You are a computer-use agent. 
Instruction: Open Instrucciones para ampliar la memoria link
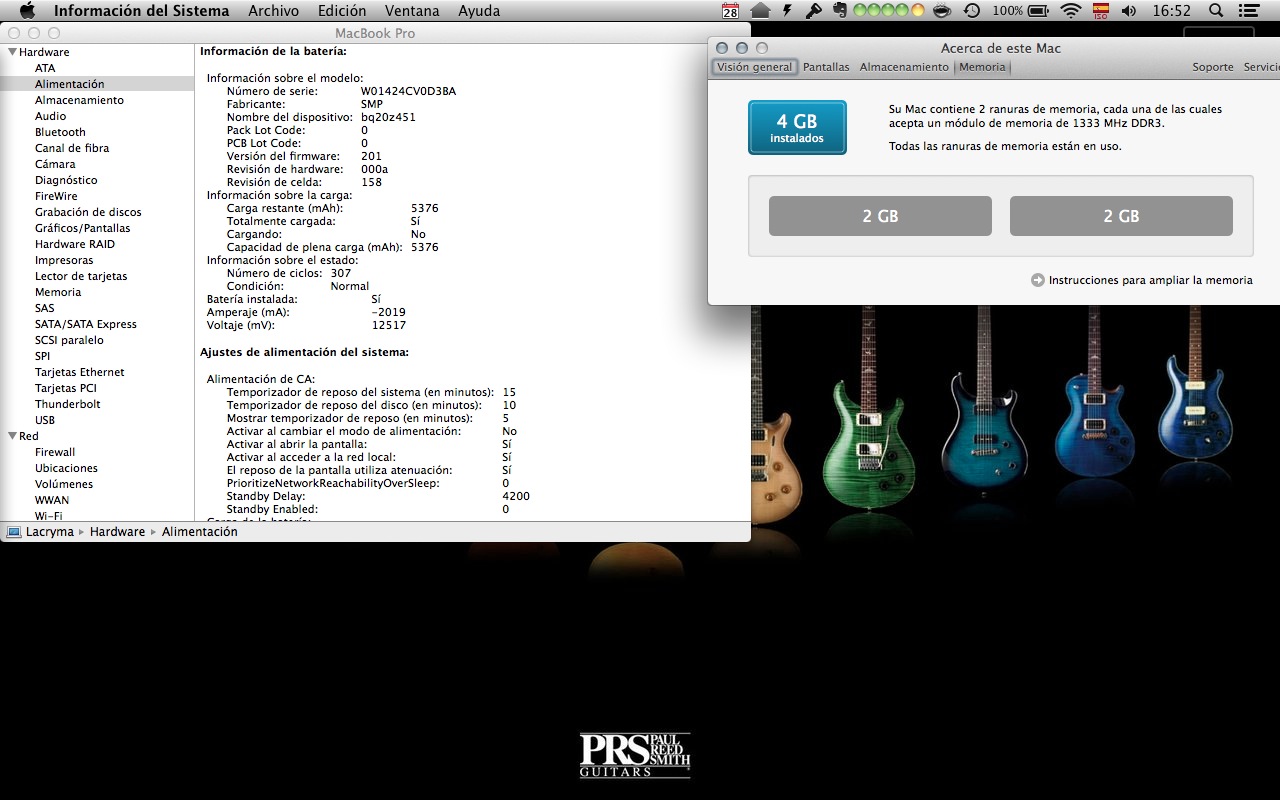tap(1150, 280)
